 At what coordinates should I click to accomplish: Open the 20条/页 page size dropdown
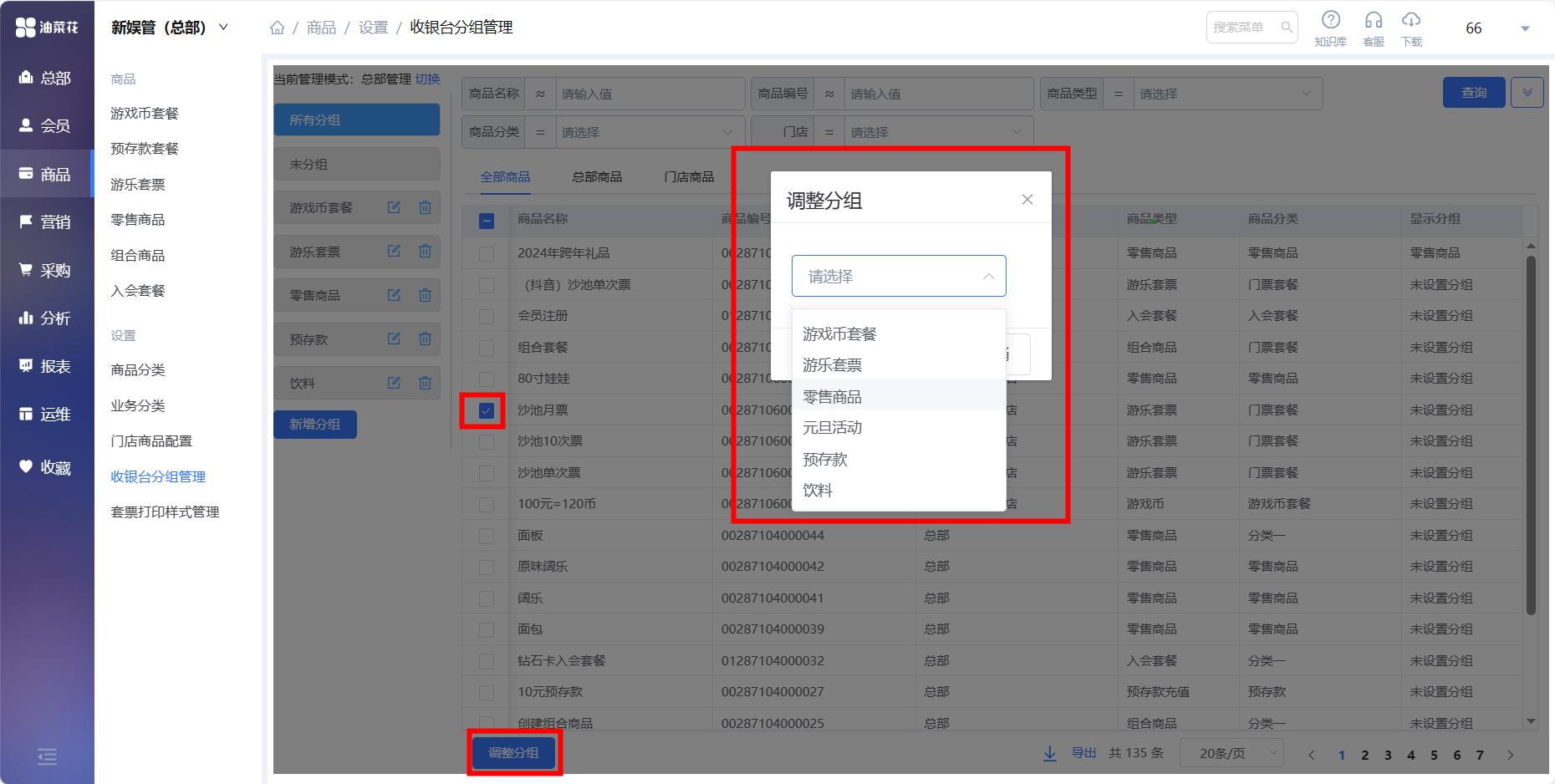pyautogui.click(x=1231, y=754)
